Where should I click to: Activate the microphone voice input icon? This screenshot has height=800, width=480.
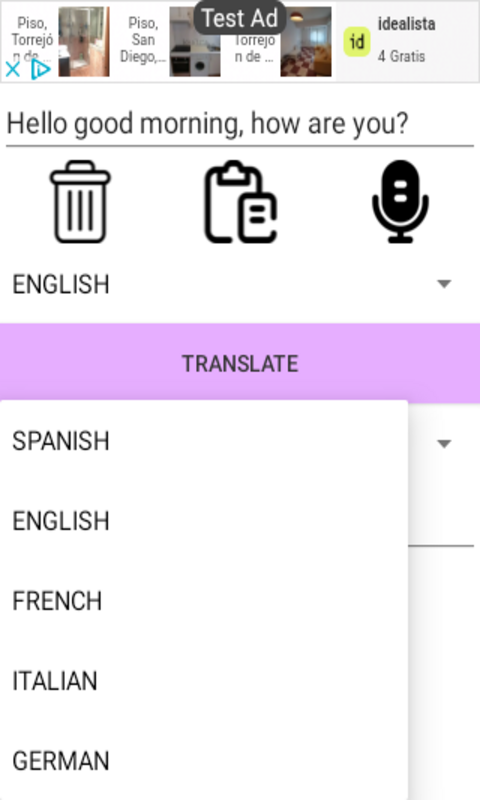pos(400,202)
